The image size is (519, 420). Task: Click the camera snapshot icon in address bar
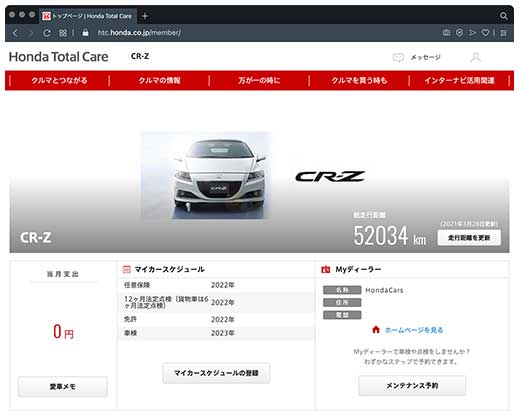tap(446, 32)
